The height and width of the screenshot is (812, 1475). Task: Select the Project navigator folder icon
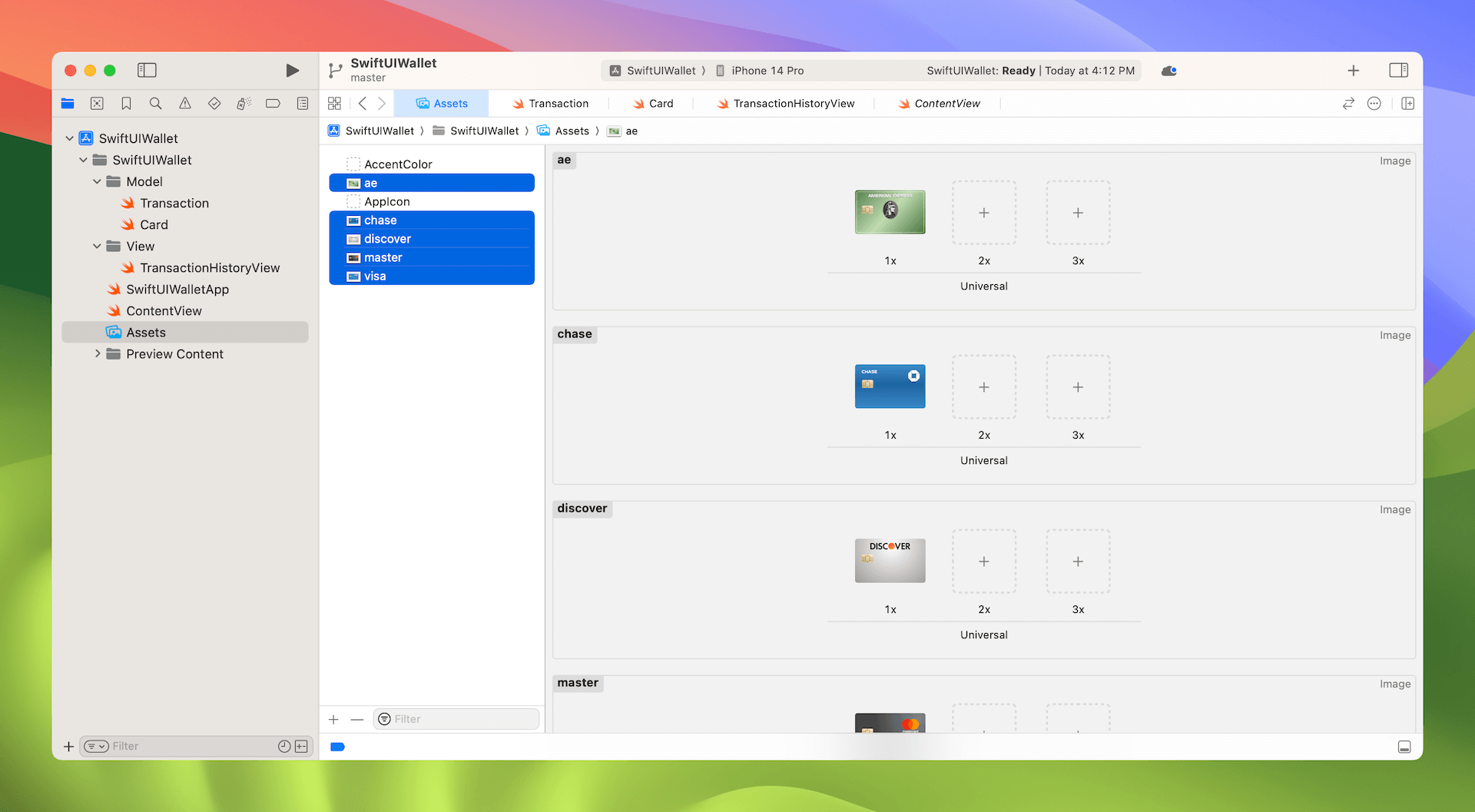(68, 104)
